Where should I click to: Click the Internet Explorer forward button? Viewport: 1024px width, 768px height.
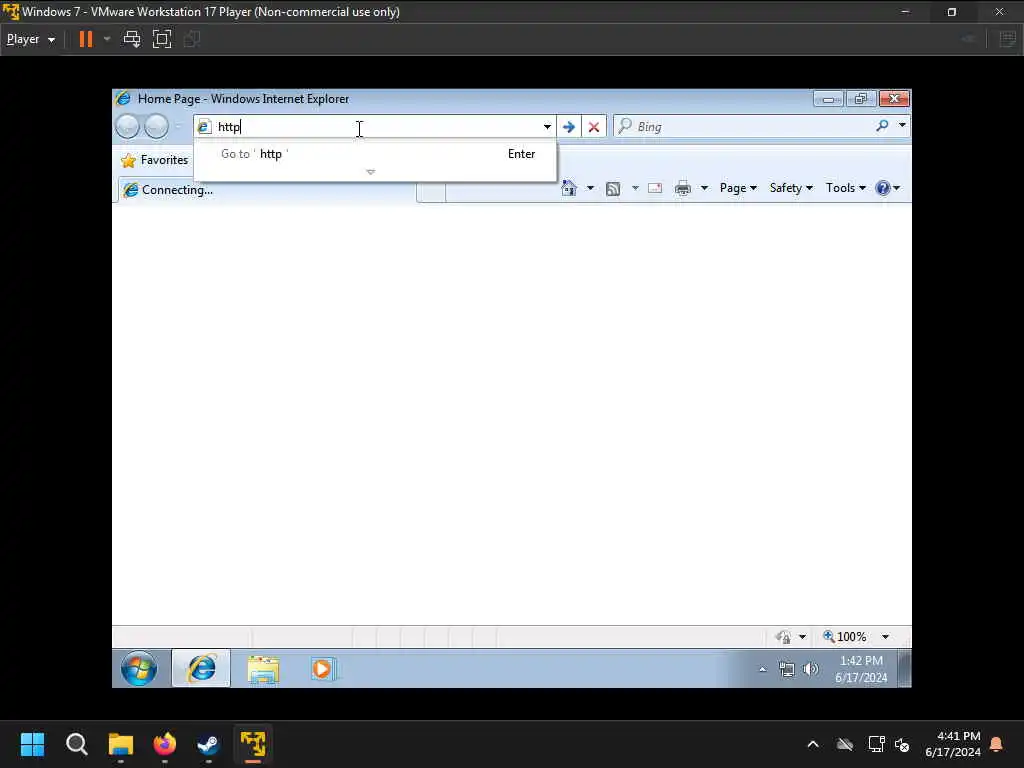(x=156, y=127)
